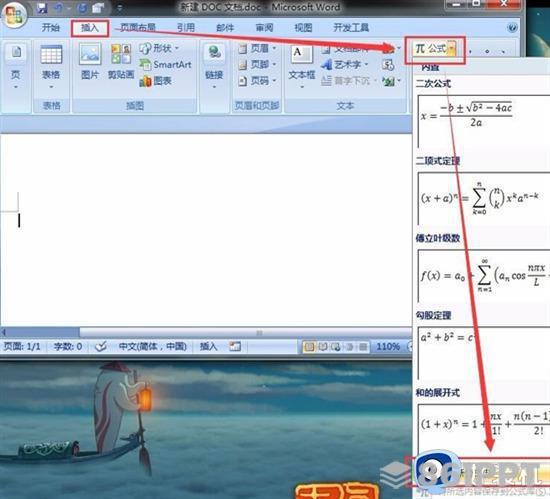The height and width of the screenshot is (499, 550).
Task: Switch to print layout view
Action: (x=309, y=347)
